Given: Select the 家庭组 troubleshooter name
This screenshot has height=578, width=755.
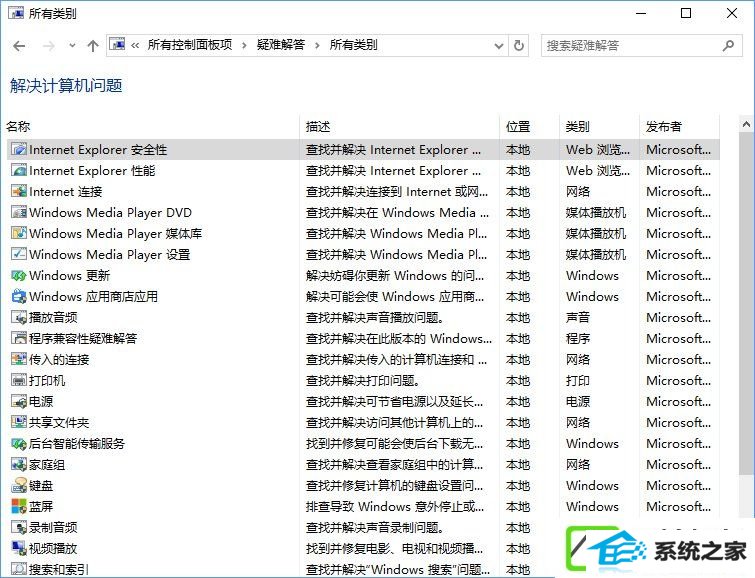Looking at the screenshot, I should (x=47, y=464).
